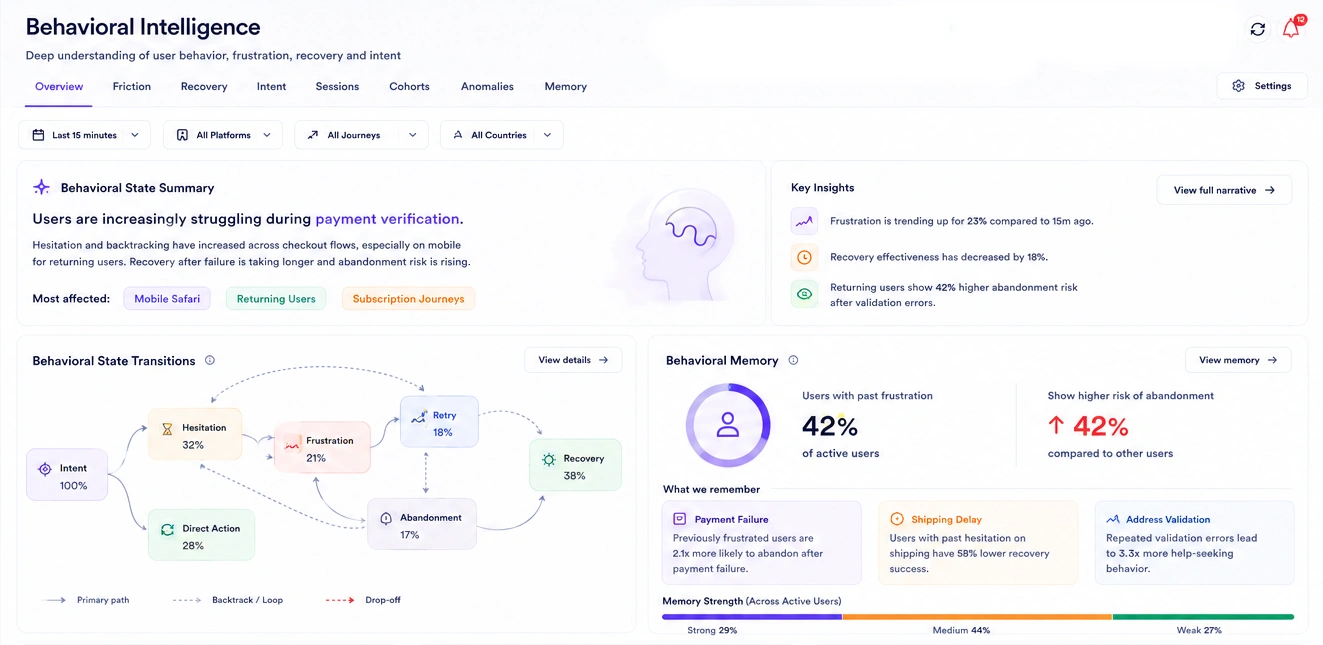This screenshot has width=1323, height=645.
Task: Click the Behavioral Intelligence page title
Action: pos(143,27)
